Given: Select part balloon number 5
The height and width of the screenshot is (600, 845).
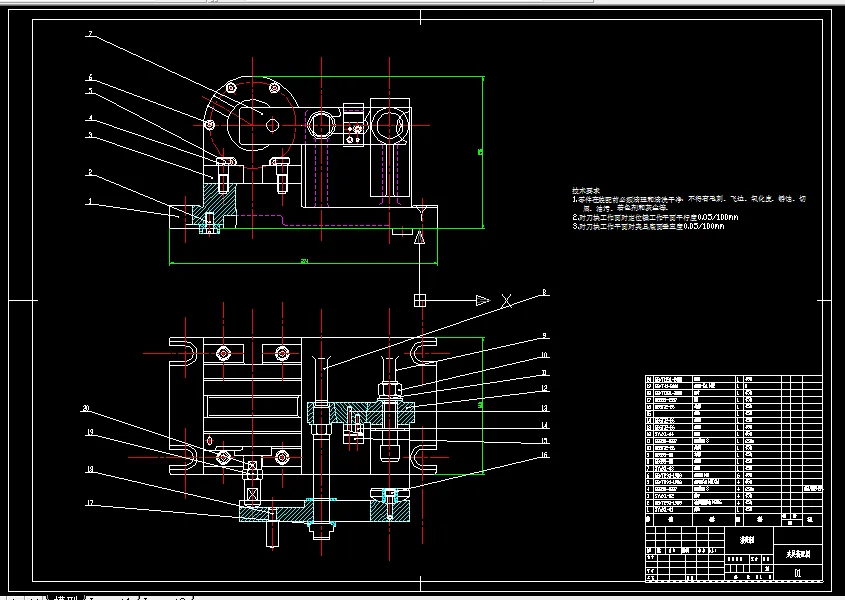Looking at the screenshot, I should point(91,92).
